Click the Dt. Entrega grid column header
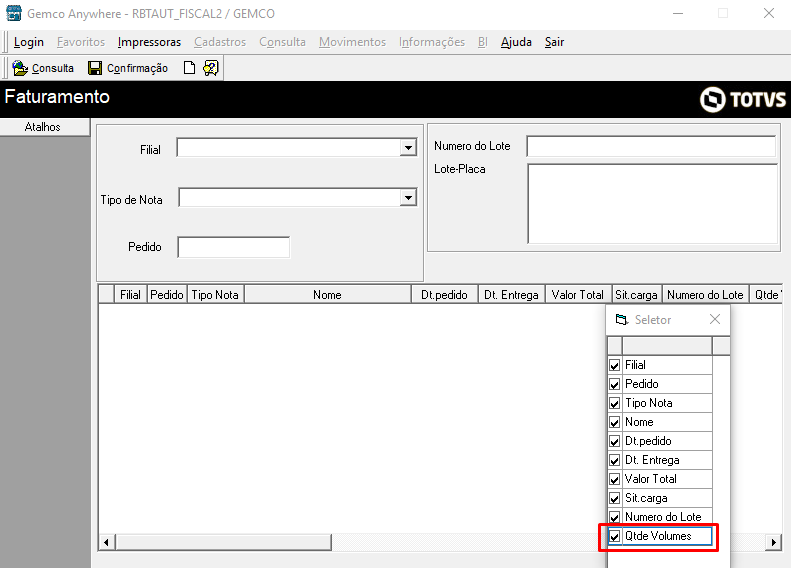The width and height of the screenshot is (792, 568). (511, 294)
